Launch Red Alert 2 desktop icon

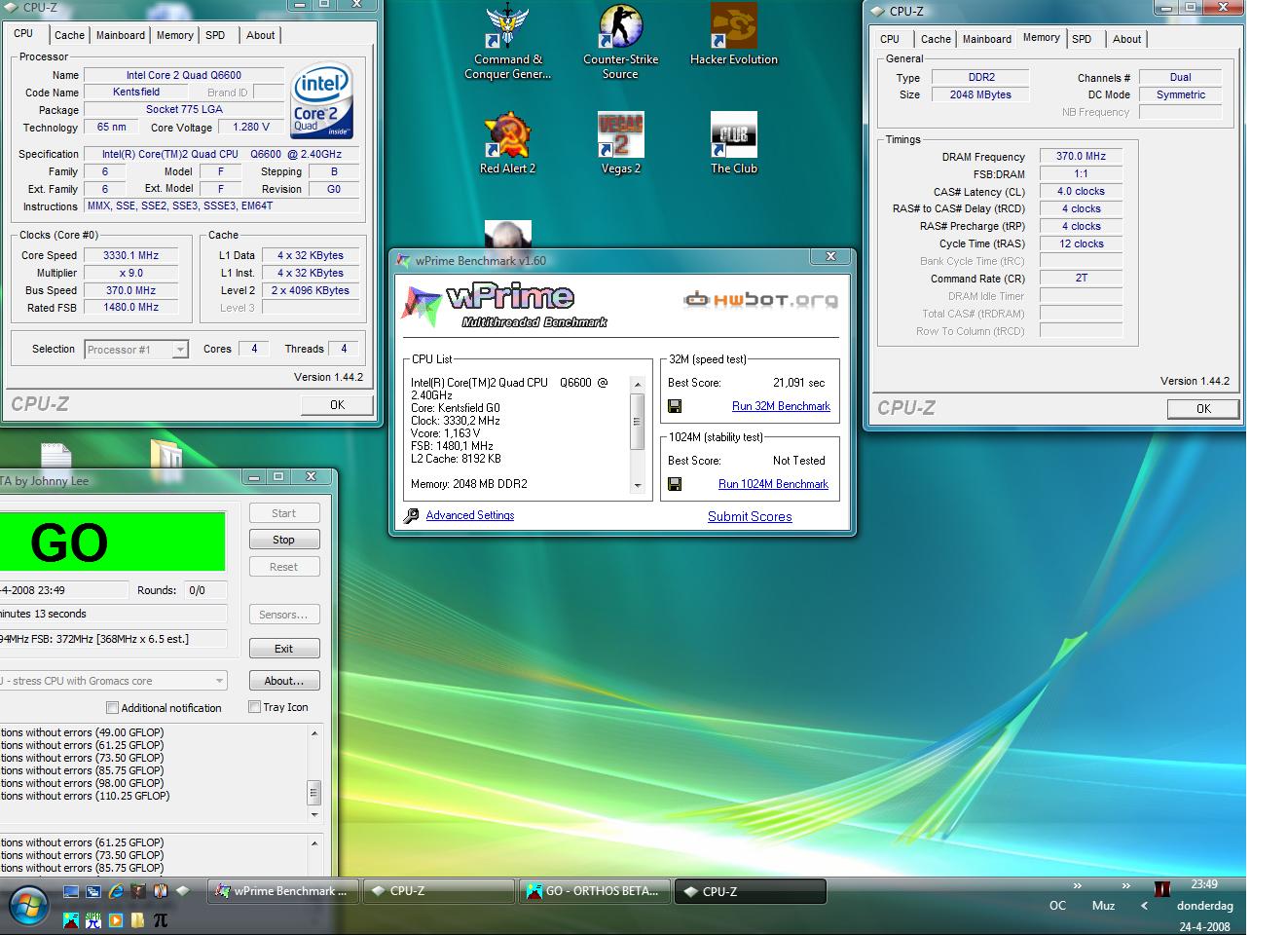pyautogui.click(x=508, y=143)
